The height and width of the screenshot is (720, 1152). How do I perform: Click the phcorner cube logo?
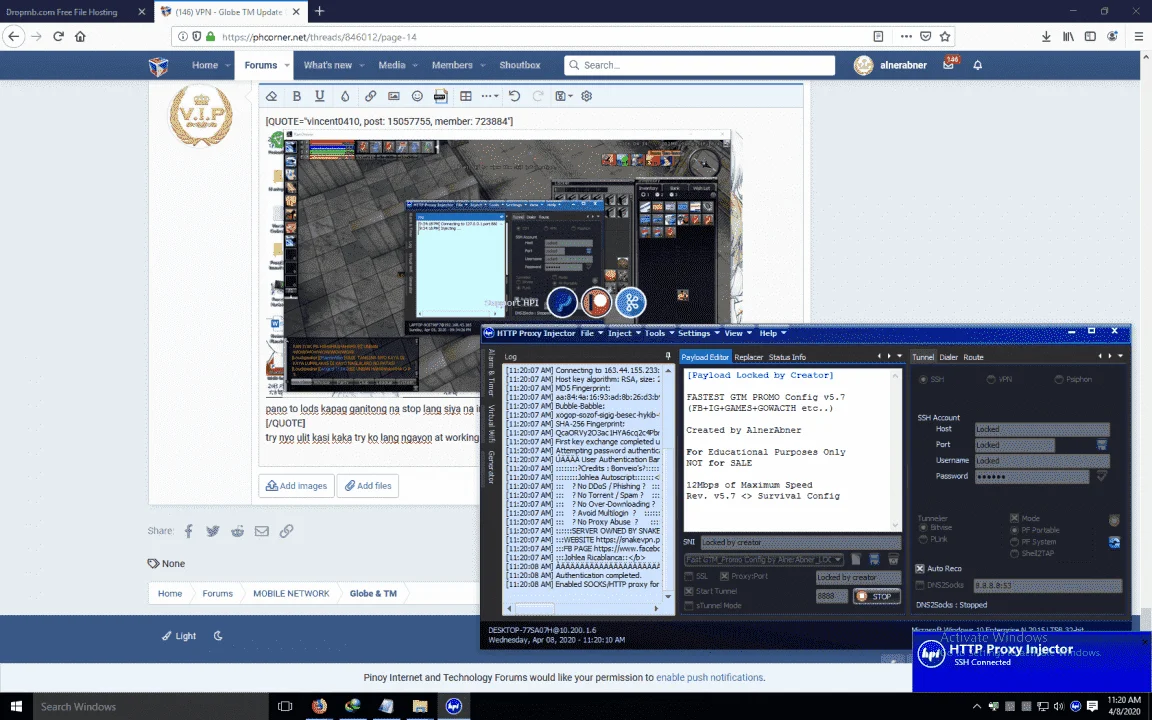tap(158, 66)
